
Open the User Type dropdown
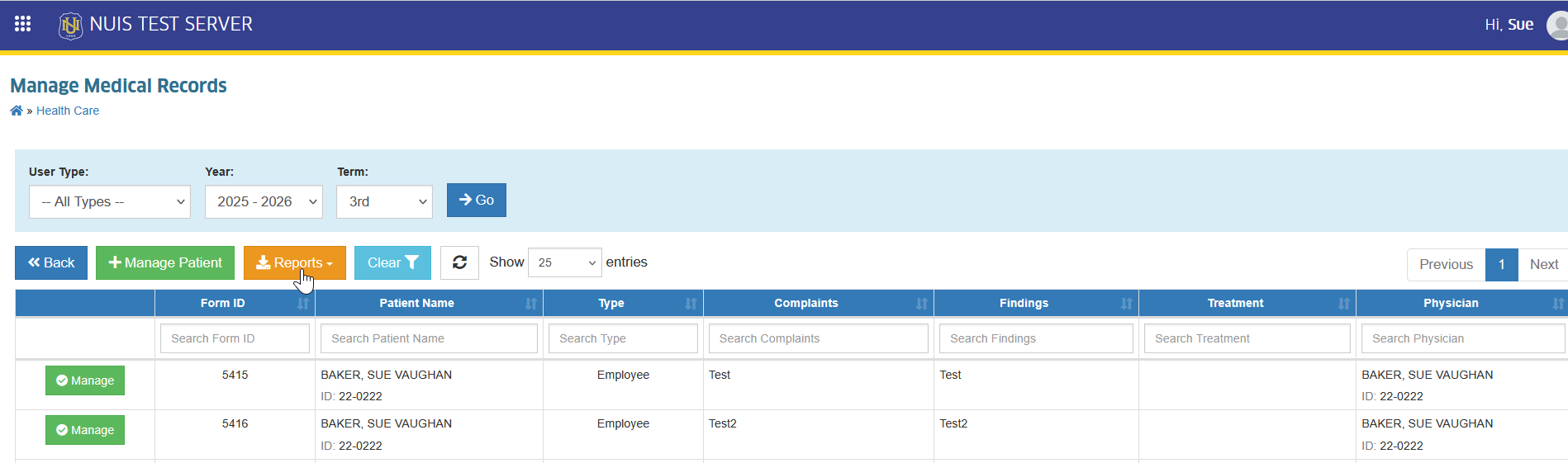point(110,201)
